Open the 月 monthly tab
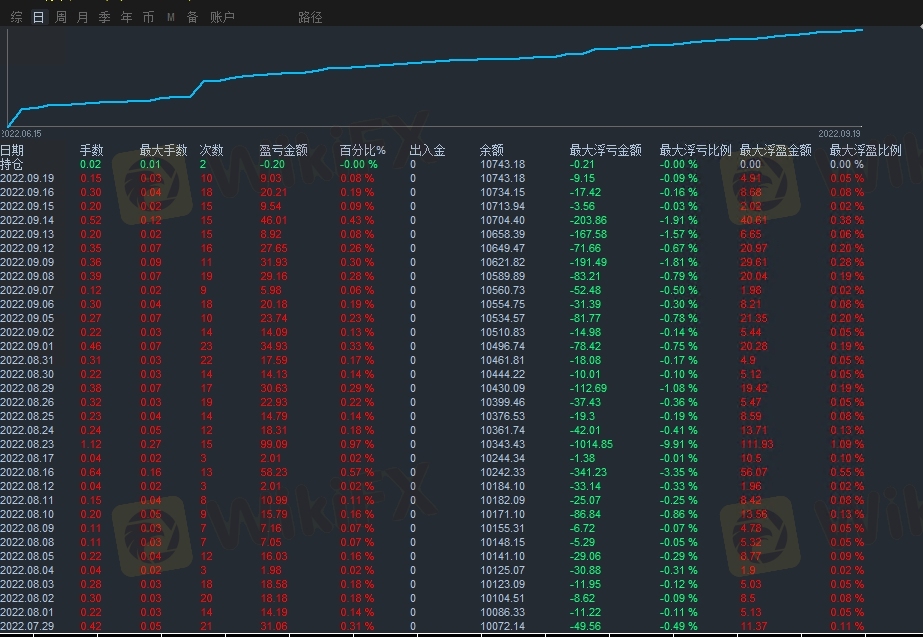The width and height of the screenshot is (923, 637). pyautogui.click(x=82, y=17)
